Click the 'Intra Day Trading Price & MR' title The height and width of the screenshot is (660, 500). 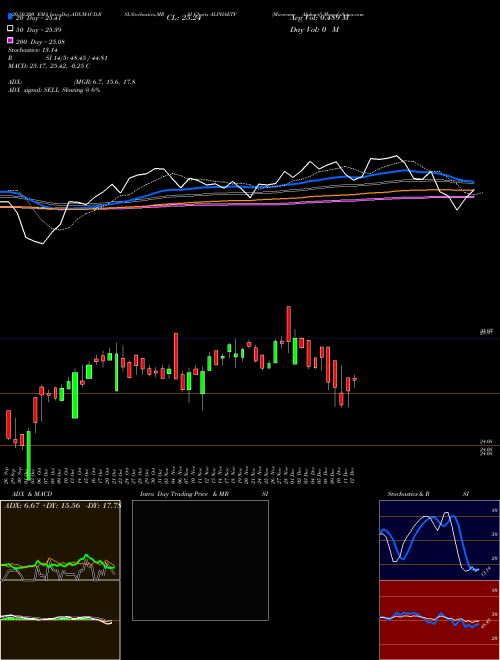coord(184,494)
